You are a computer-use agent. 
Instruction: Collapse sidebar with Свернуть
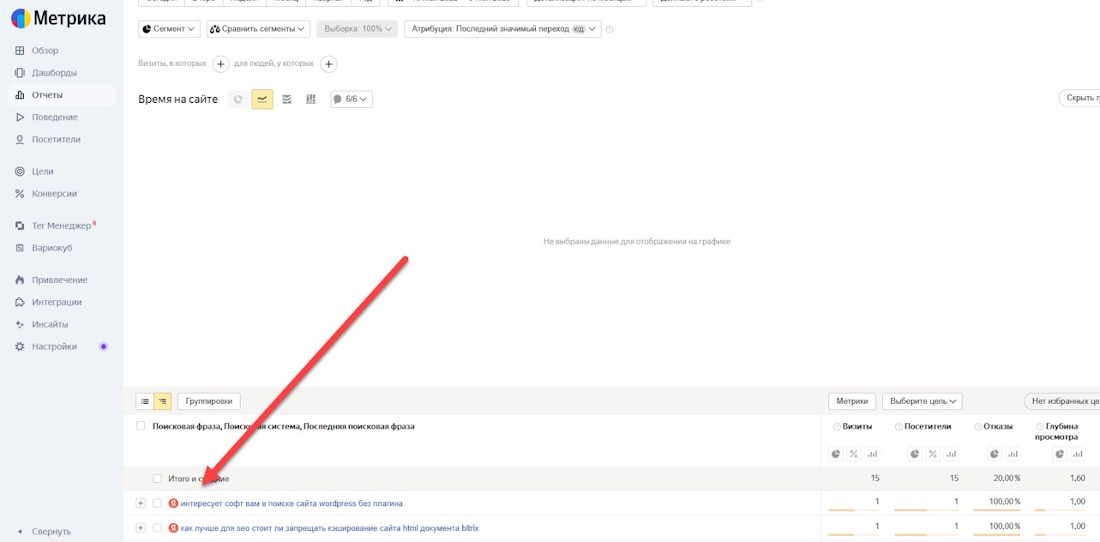point(50,531)
